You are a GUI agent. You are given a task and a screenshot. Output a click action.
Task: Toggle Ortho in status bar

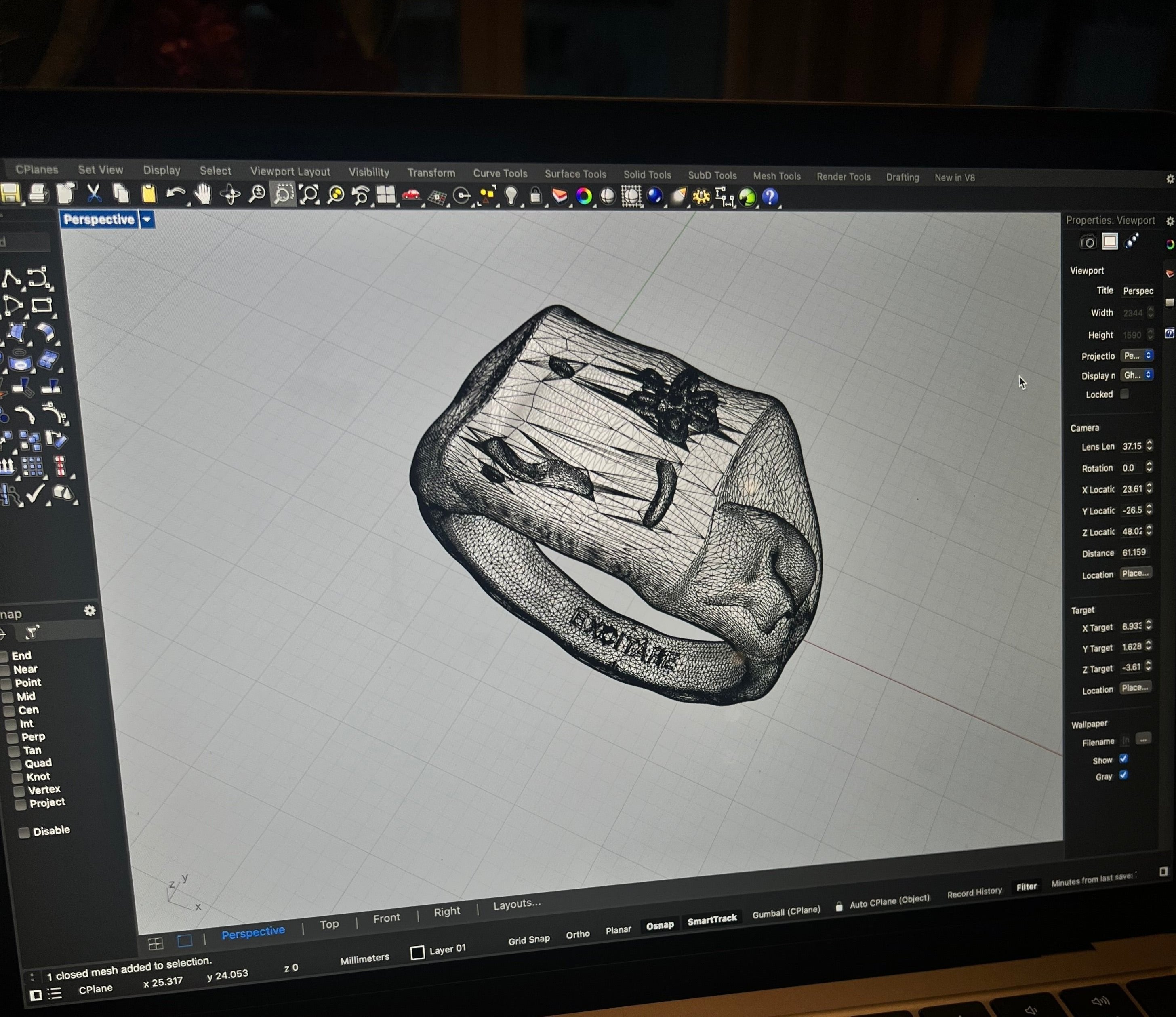click(x=578, y=934)
